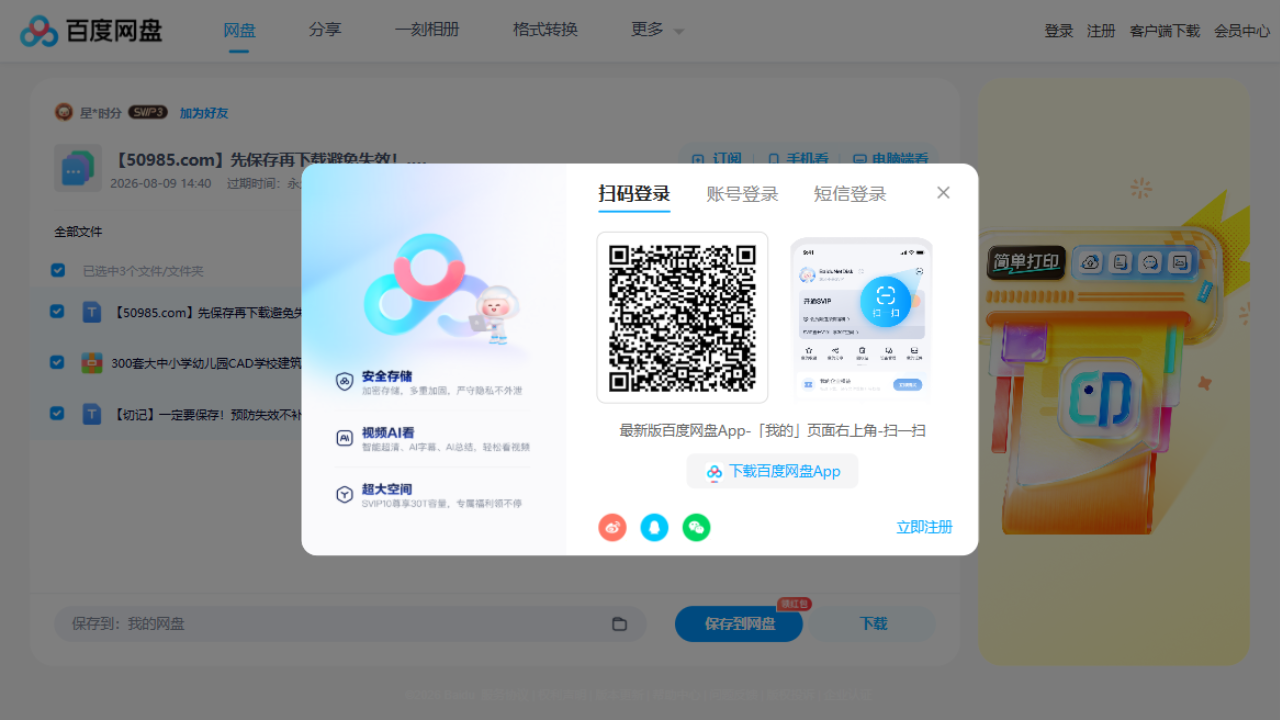Click the SVIP3 badge
This screenshot has width=1280, height=720.
pos(148,112)
